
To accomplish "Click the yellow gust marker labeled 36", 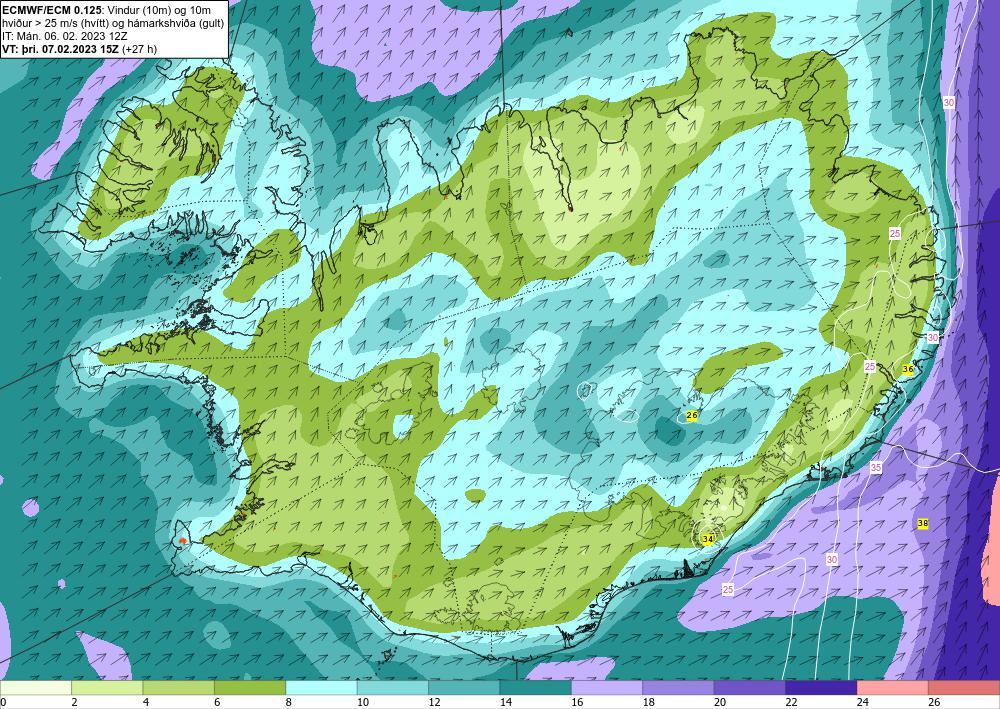I will (x=908, y=369).
